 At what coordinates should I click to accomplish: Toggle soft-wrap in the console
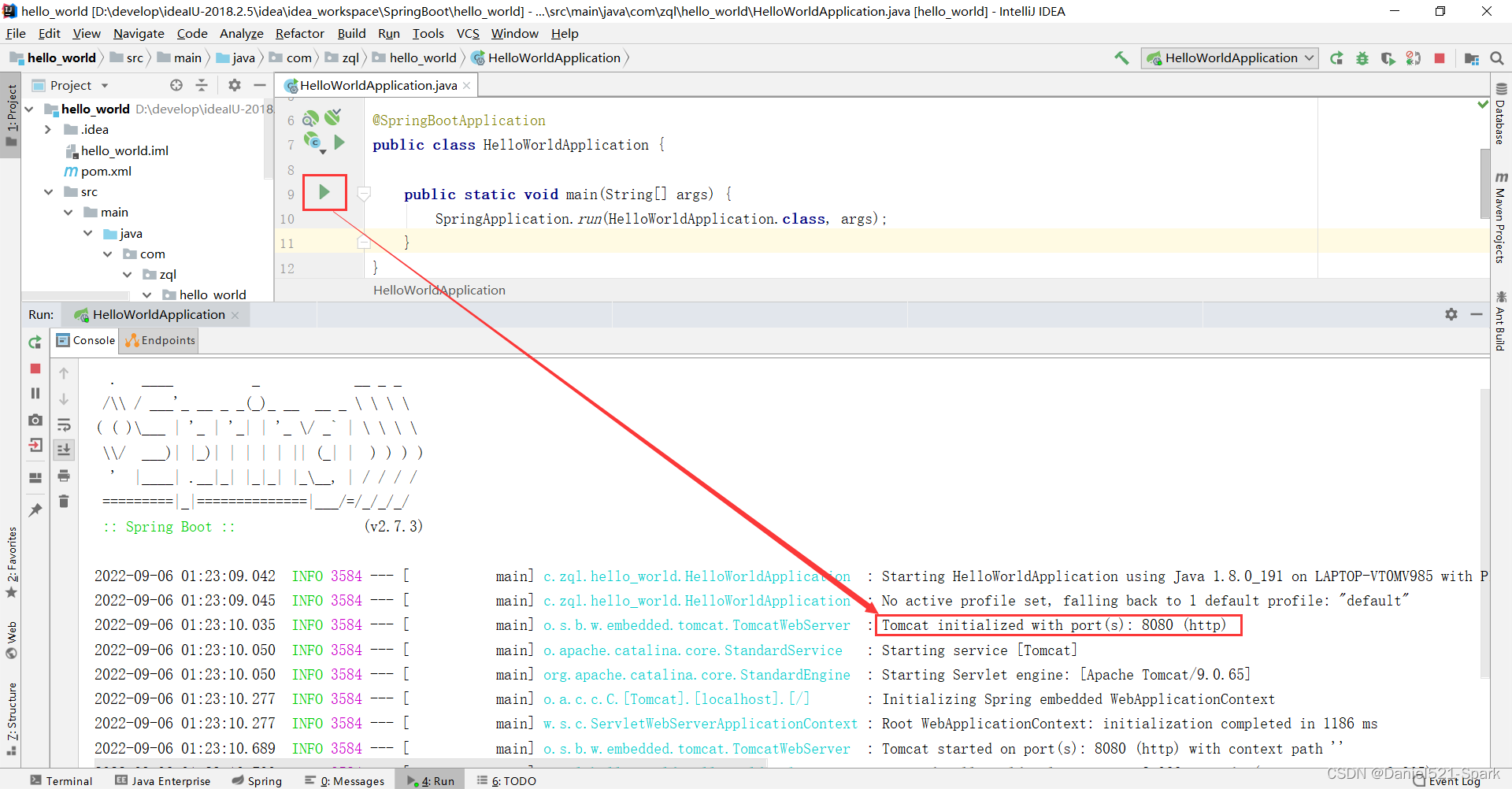(x=64, y=424)
